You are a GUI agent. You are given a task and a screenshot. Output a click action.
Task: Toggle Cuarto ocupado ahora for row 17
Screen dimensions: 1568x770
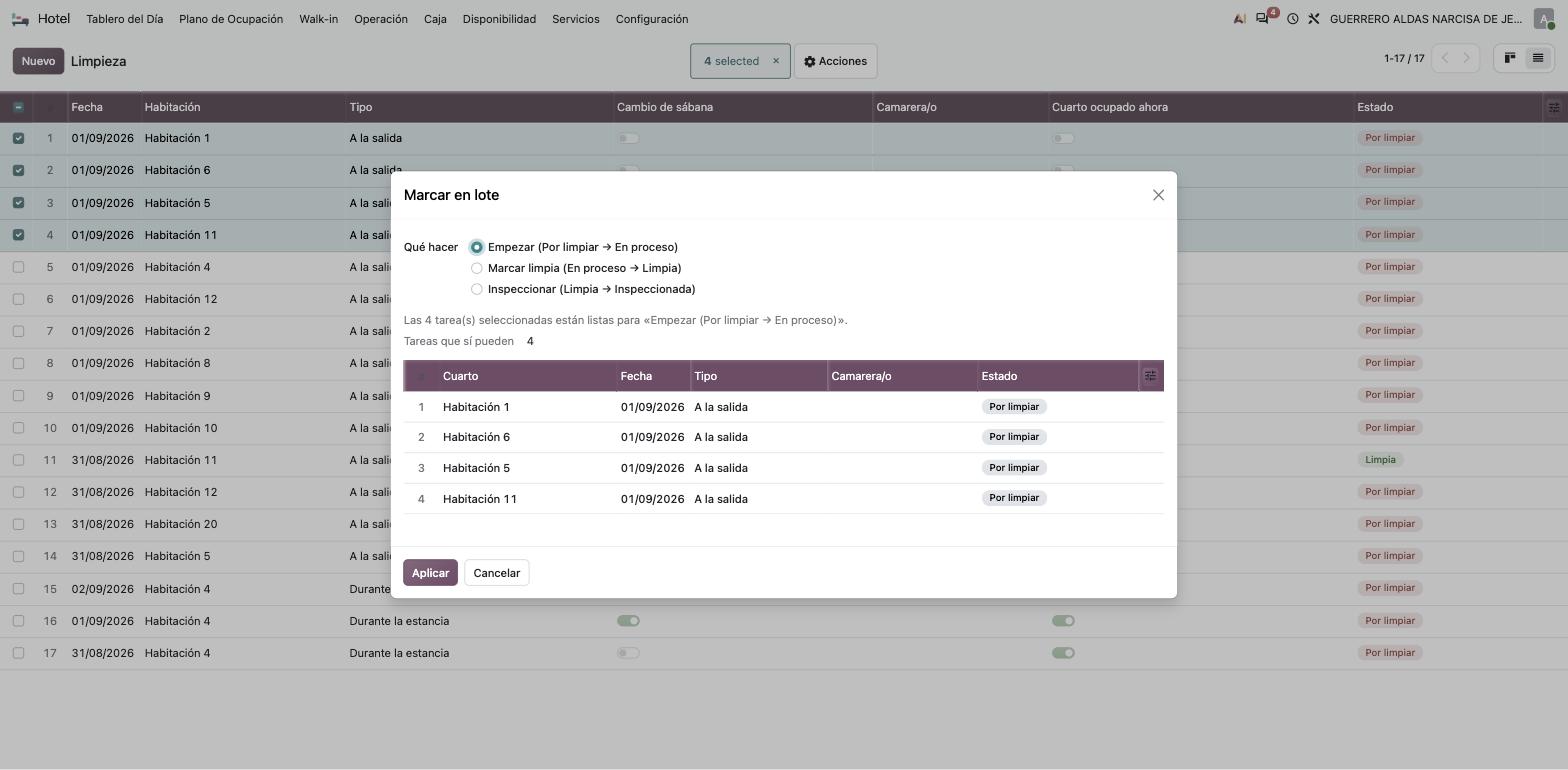coord(1063,653)
